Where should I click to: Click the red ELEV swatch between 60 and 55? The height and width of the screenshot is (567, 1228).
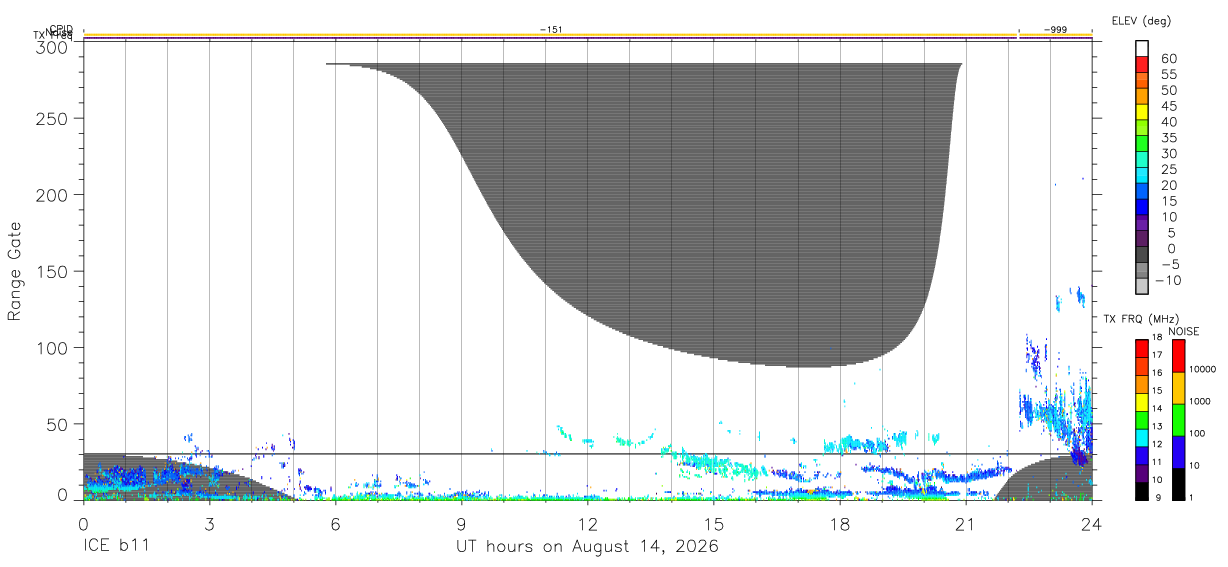point(1143,64)
